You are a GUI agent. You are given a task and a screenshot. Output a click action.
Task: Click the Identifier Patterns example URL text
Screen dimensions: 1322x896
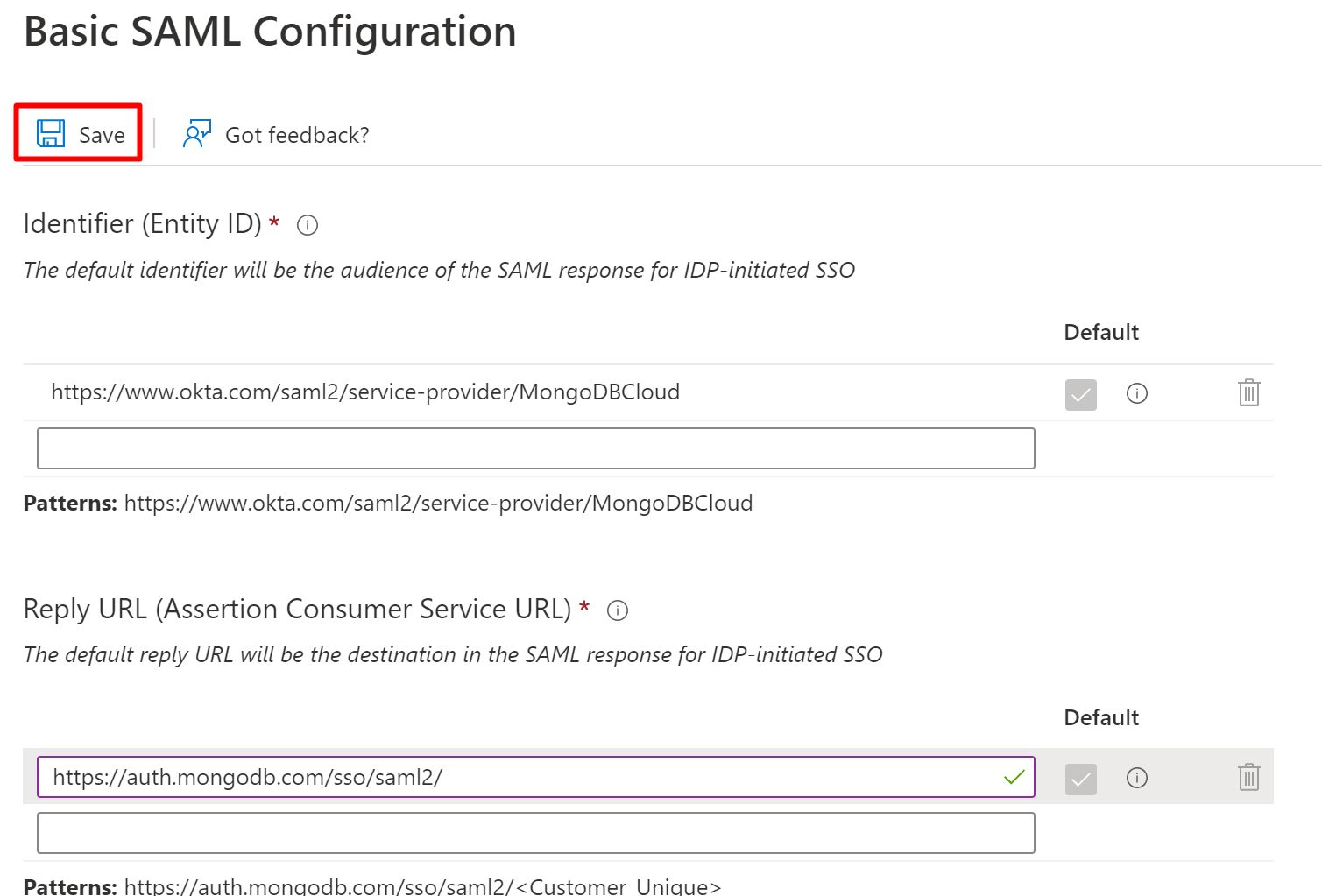[x=438, y=503]
